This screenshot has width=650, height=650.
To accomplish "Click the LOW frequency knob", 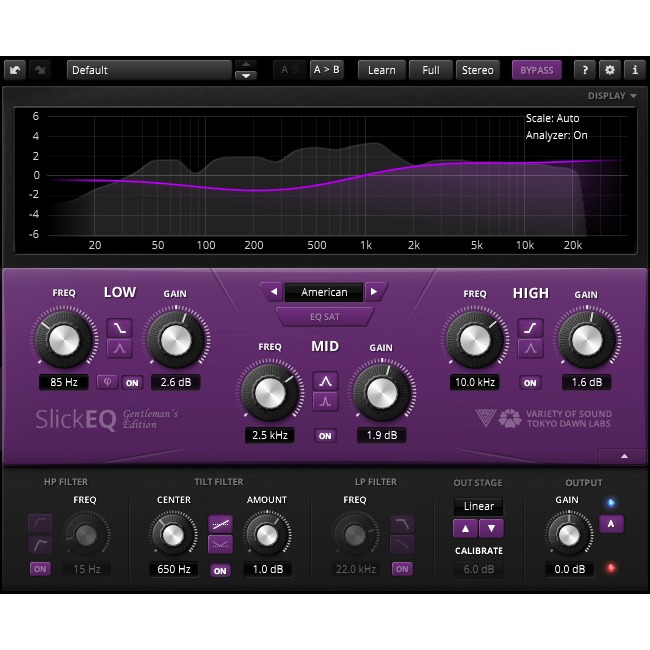I will click(x=64, y=340).
